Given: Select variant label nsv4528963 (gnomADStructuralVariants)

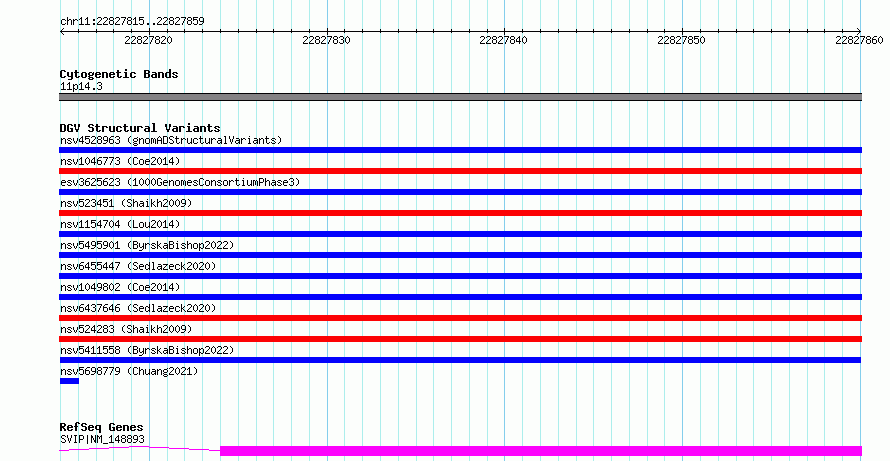Looking at the screenshot, I should (x=171, y=140).
